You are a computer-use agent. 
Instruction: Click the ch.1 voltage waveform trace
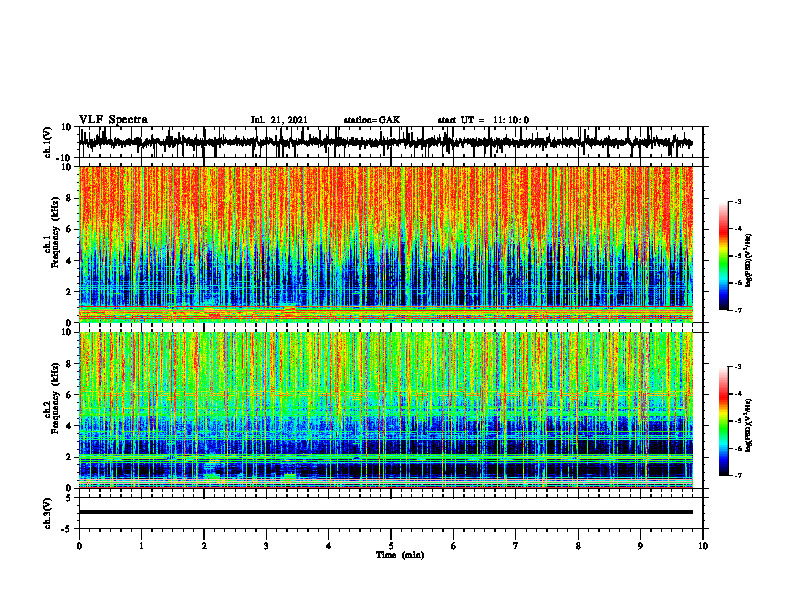tap(385, 142)
